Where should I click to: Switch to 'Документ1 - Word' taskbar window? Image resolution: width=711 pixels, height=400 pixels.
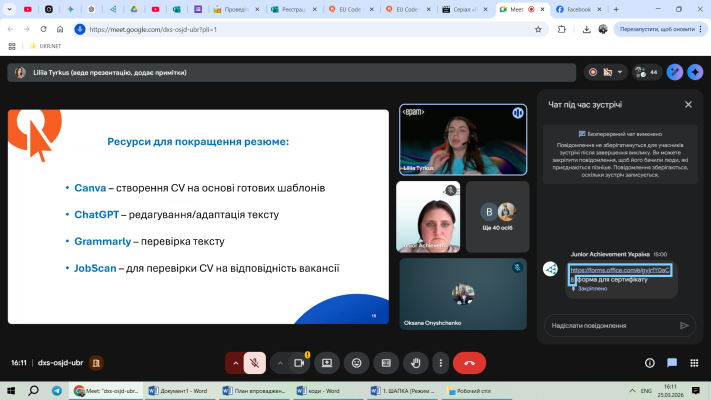(x=178, y=390)
